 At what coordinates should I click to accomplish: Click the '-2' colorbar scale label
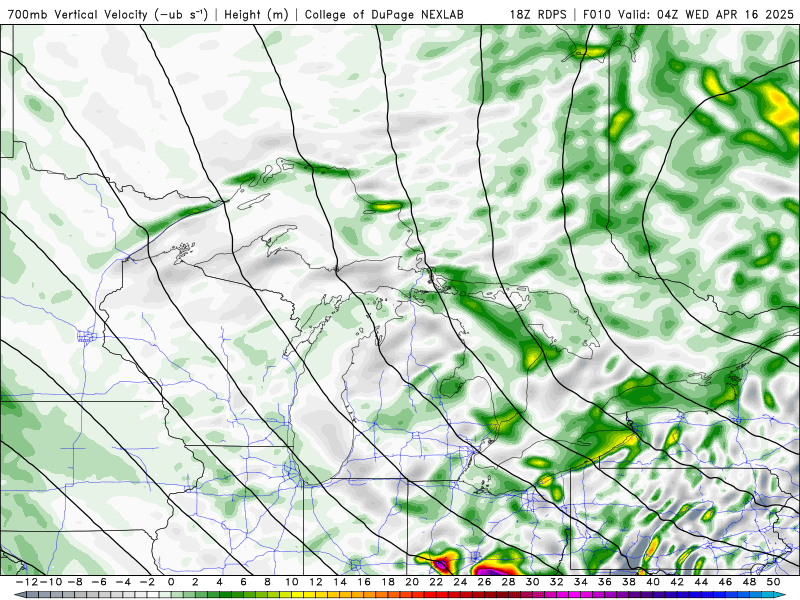pos(147,582)
